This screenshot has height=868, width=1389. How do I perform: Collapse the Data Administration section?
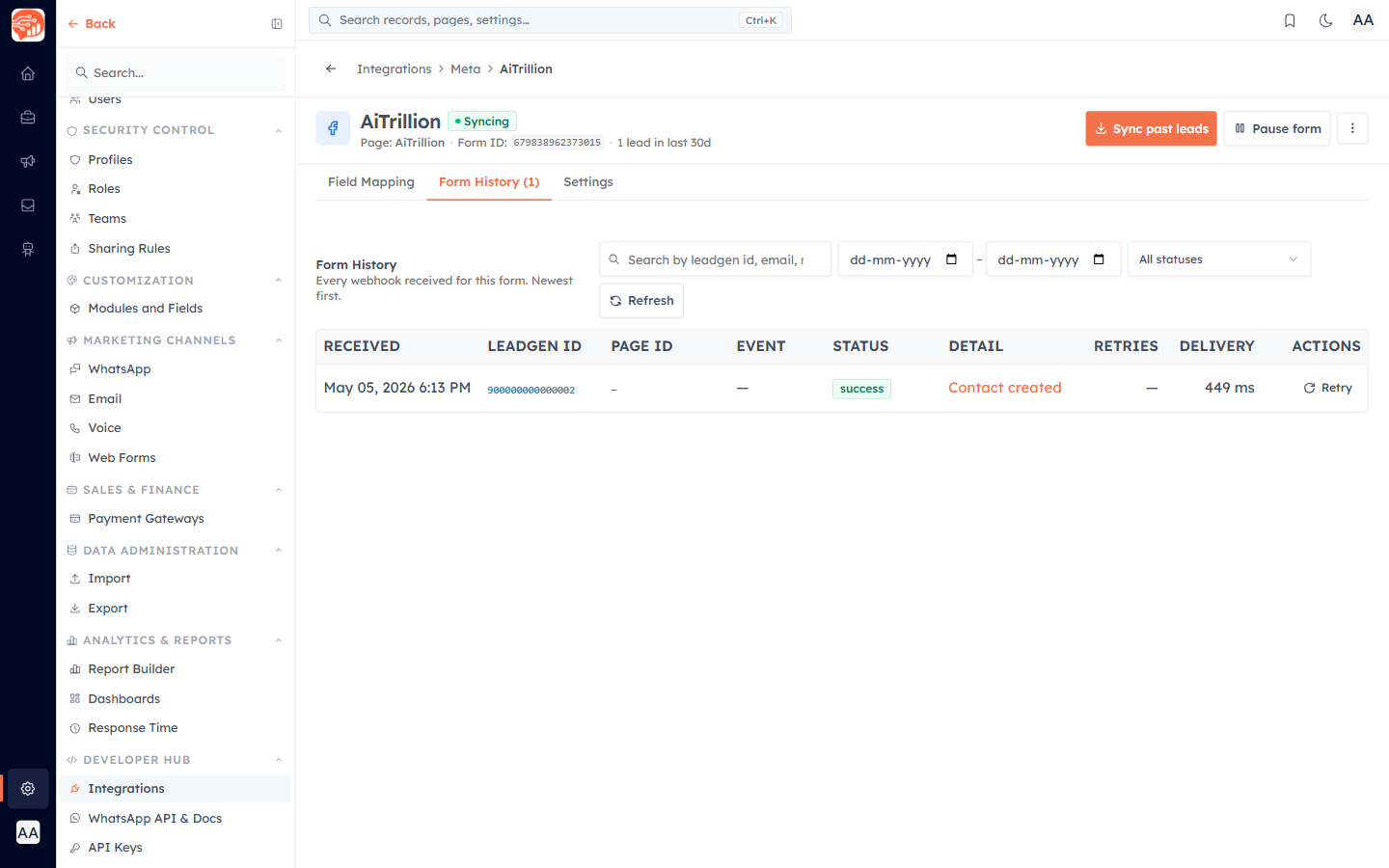point(279,551)
